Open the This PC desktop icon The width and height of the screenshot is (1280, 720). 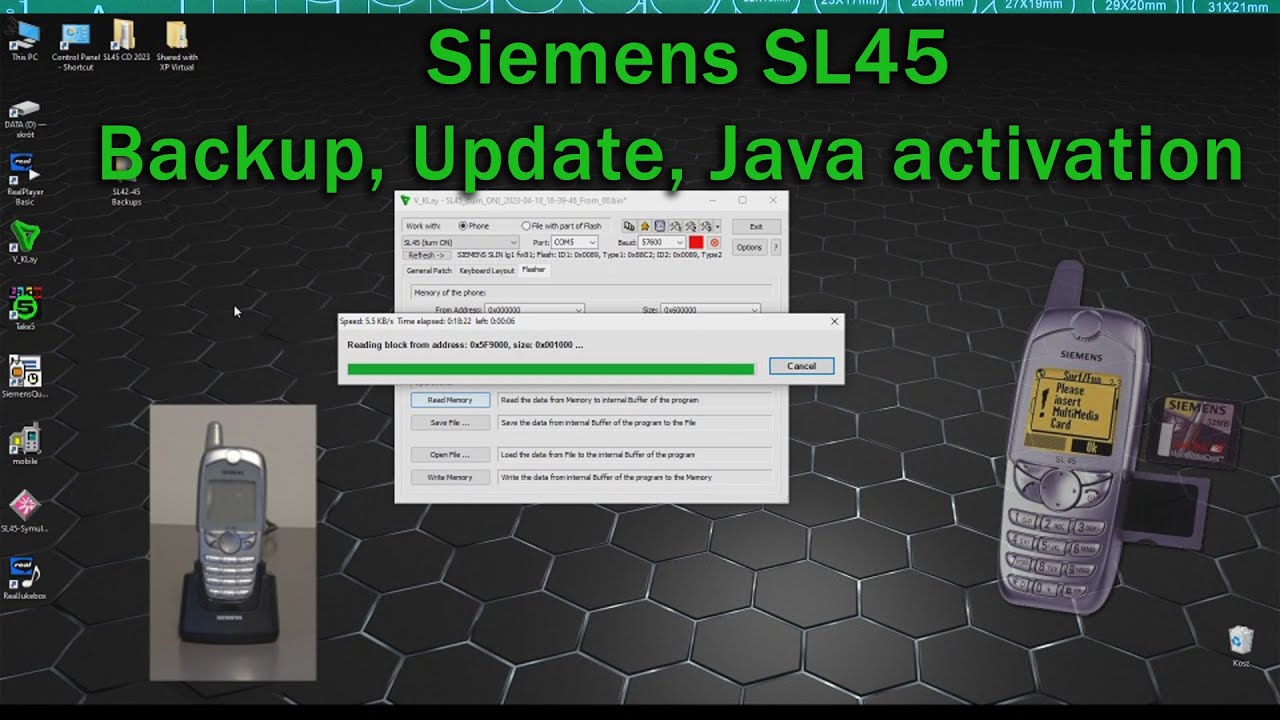point(24,40)
